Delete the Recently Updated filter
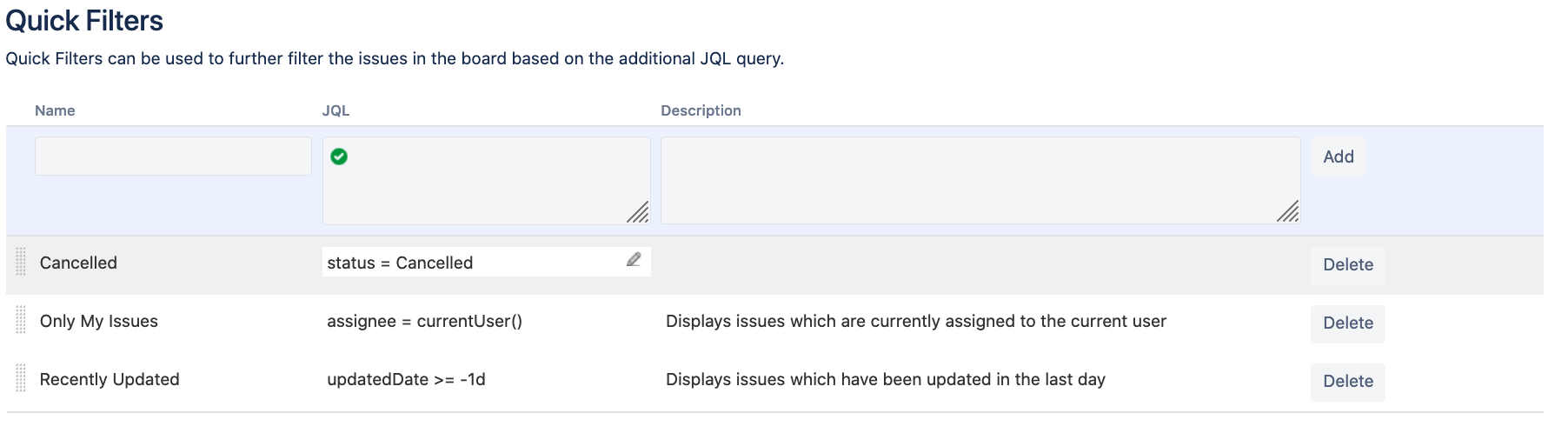 pyautogui.click(x=1348, y=382)
